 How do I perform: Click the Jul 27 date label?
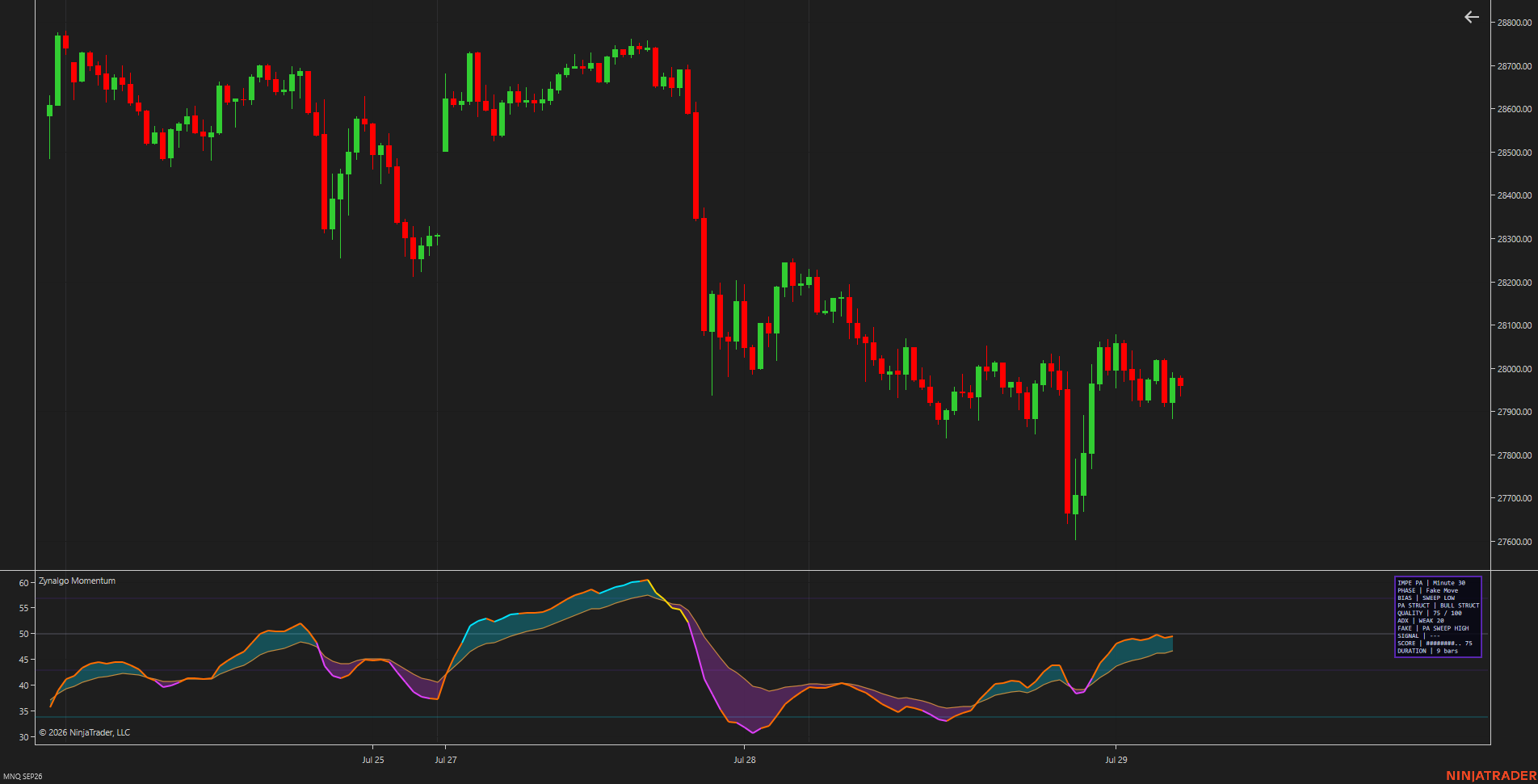coord(446,760)
